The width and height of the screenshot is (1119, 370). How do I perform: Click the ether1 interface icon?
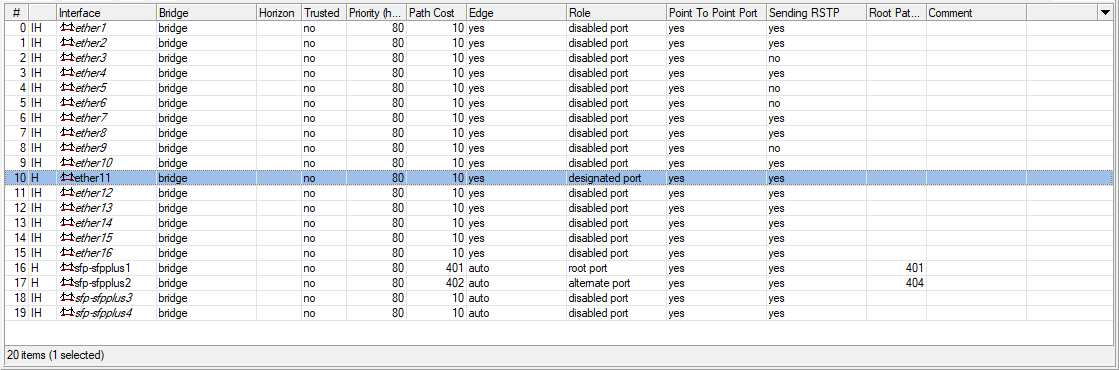[x=66, y=28]
